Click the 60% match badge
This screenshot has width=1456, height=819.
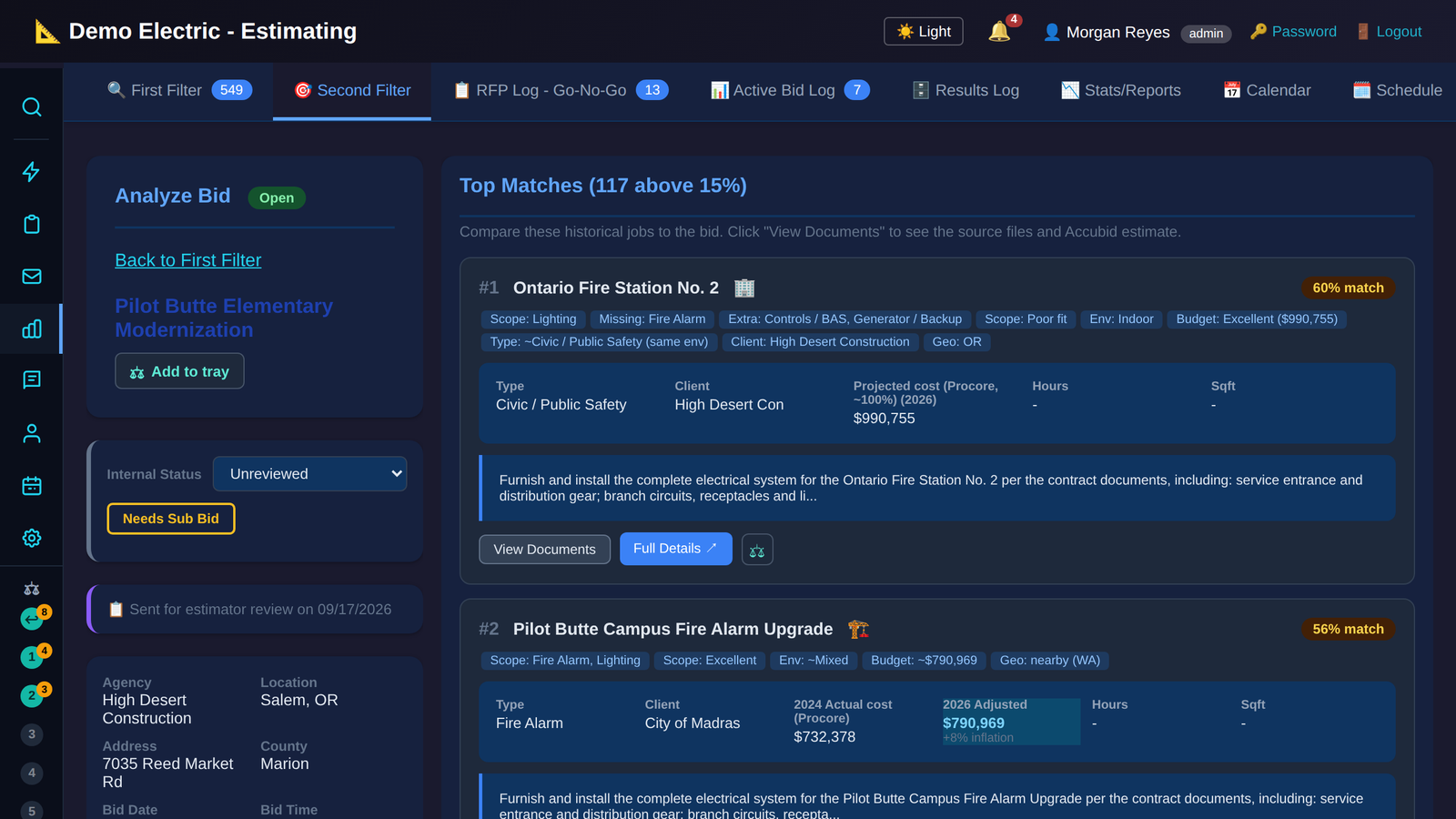(1348, 288)
